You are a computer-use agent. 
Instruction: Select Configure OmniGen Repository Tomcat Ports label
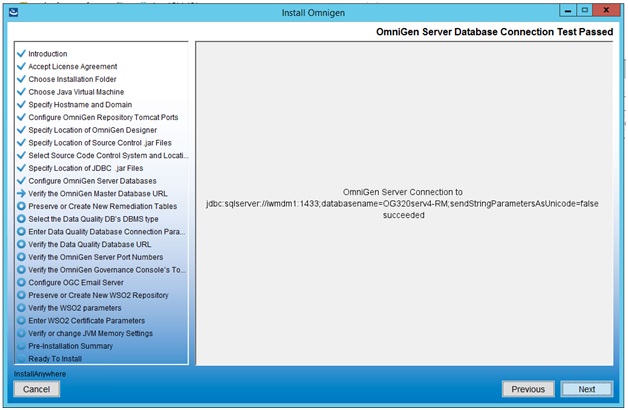pos(103,117)
